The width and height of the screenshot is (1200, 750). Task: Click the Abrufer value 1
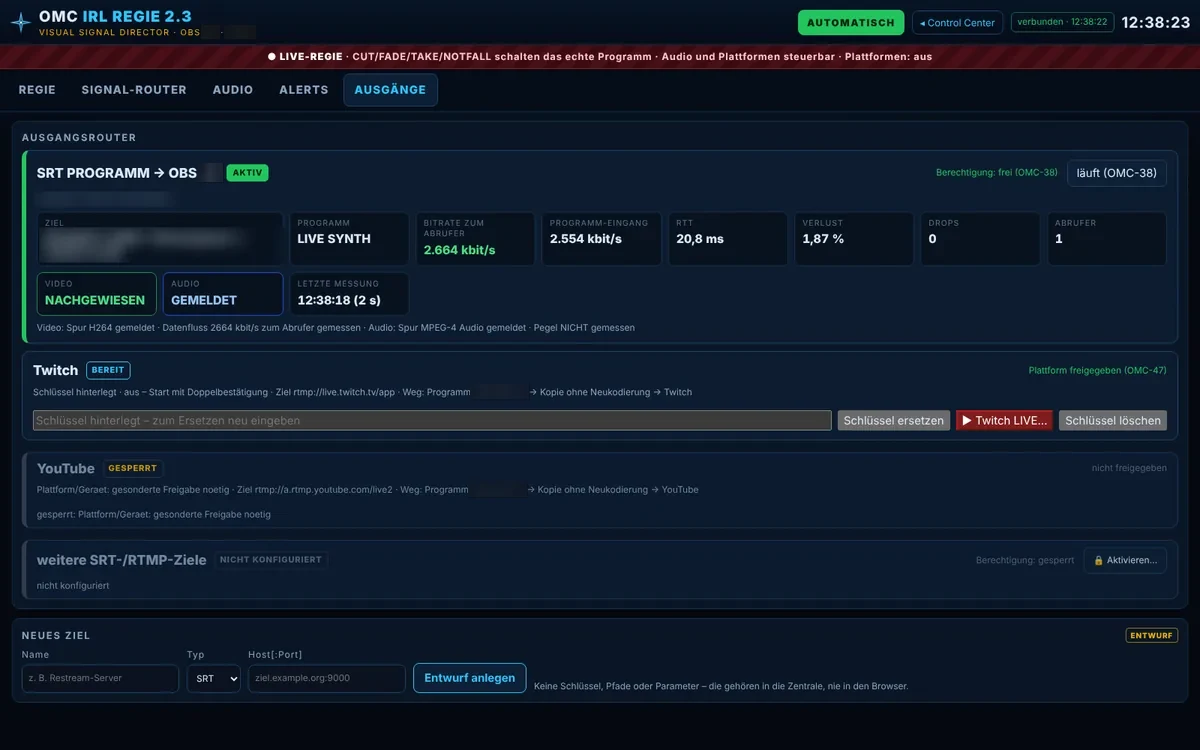pos(1059,239)
